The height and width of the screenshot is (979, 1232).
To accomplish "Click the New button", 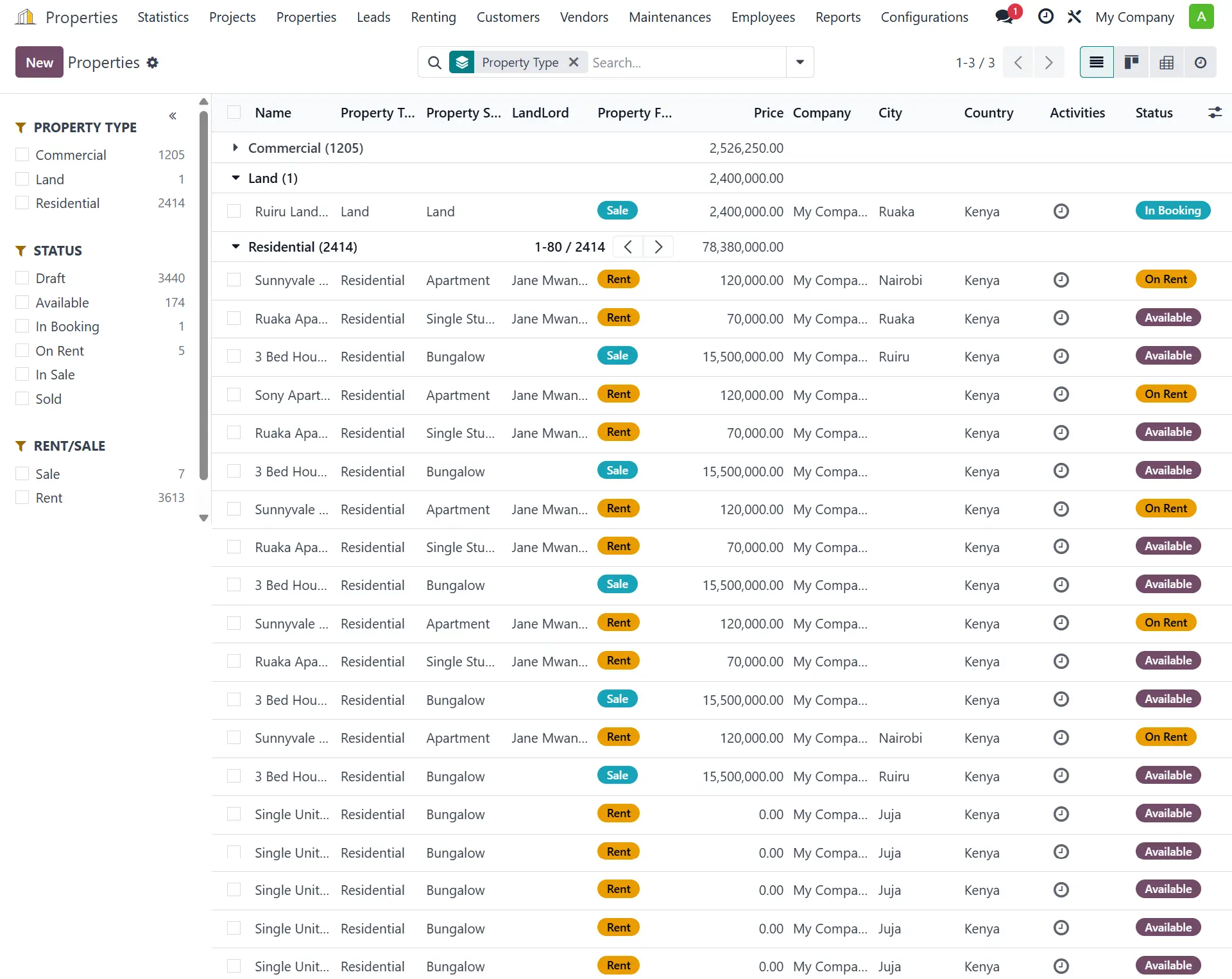I will coord(39,62).
